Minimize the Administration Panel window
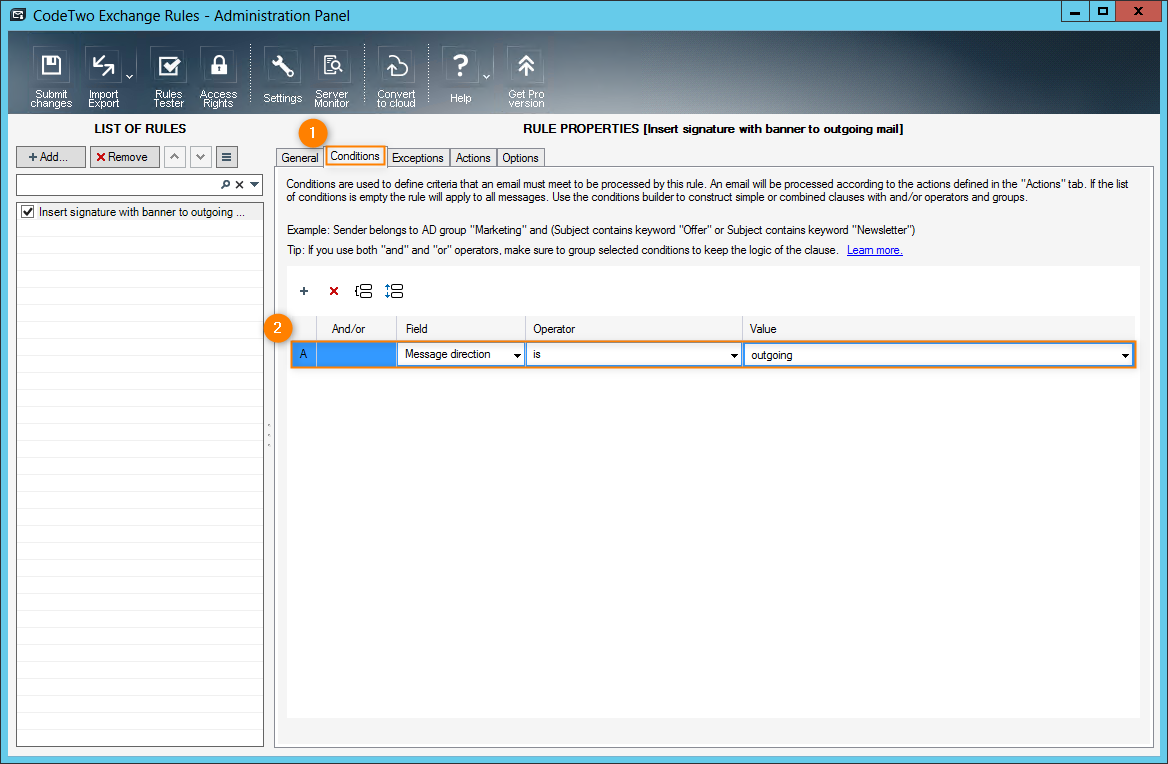1168x764 pixels. pyautogui.click(x=1074, y=12)
